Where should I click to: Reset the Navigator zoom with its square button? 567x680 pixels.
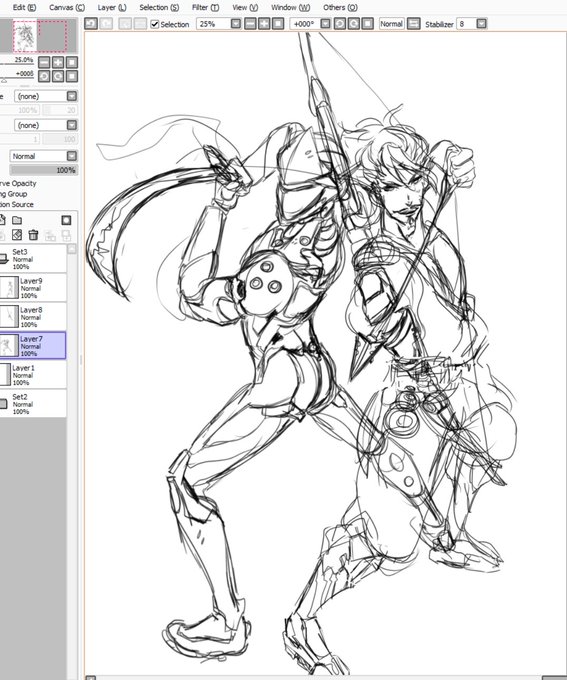pyautogui.click(x=72, y=62)
